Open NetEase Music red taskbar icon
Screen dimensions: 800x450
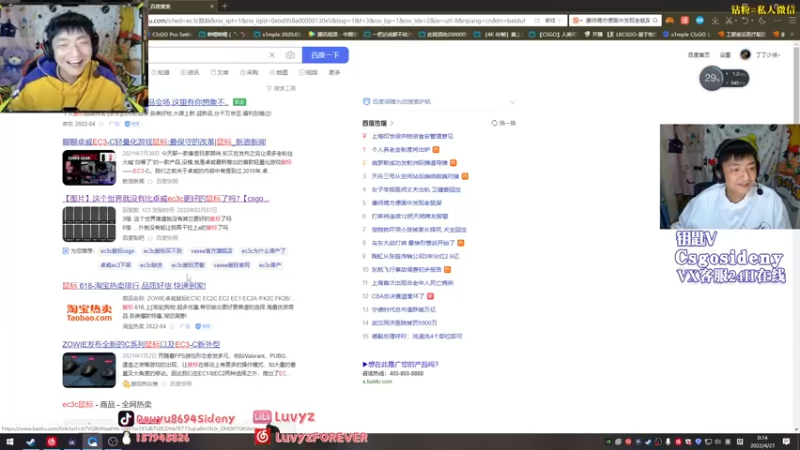coord(51,442)
